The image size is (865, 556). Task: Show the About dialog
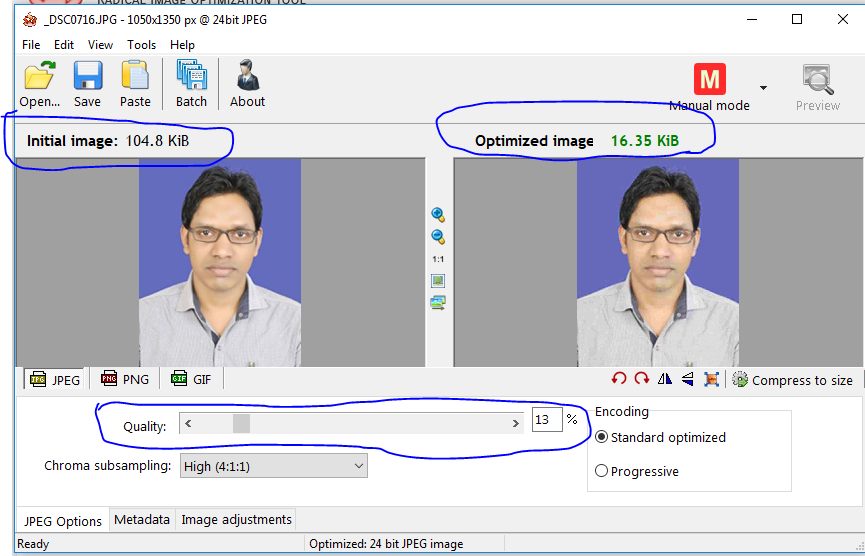247,84
